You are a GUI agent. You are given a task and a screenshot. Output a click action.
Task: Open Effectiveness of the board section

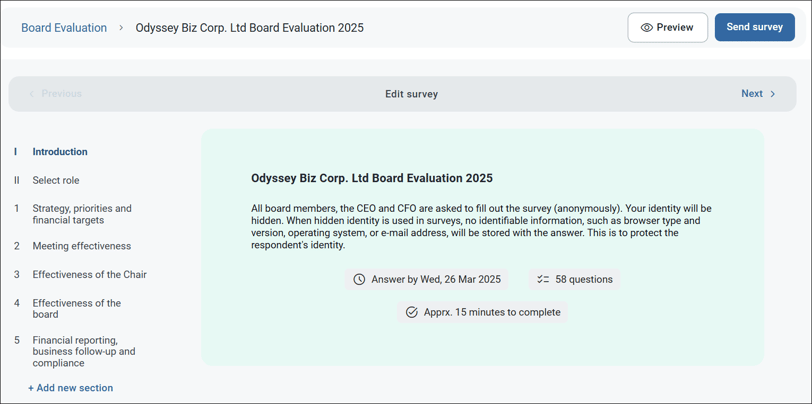77,309
